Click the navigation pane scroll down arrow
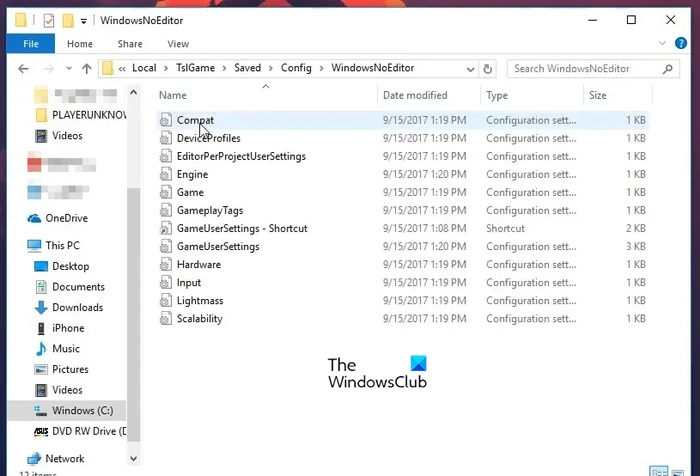The image size is (700, 476). (x=133, y=459)
